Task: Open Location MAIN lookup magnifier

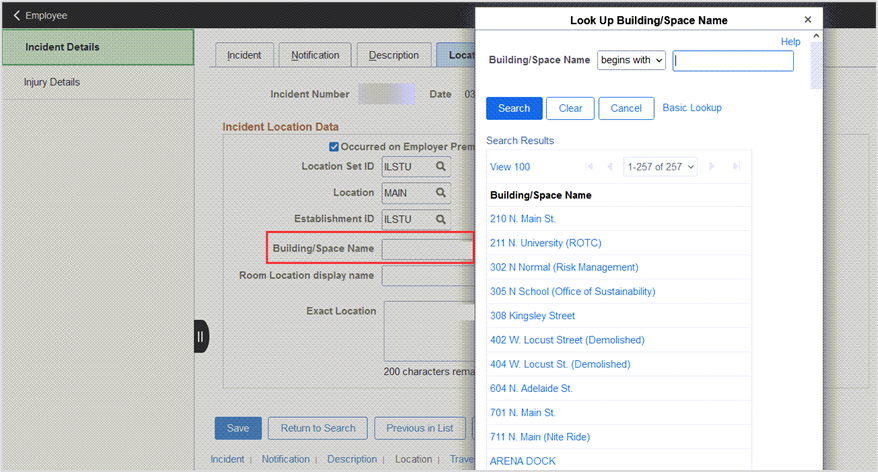Action: click(441, 193)
